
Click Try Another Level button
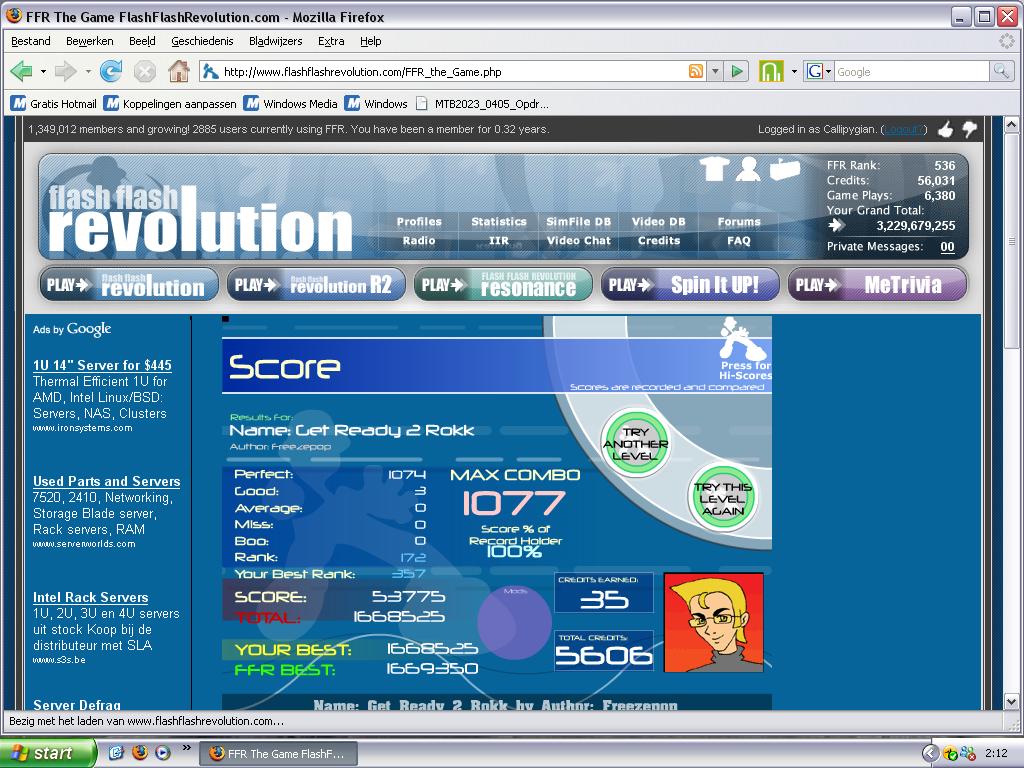pos(635,443)
